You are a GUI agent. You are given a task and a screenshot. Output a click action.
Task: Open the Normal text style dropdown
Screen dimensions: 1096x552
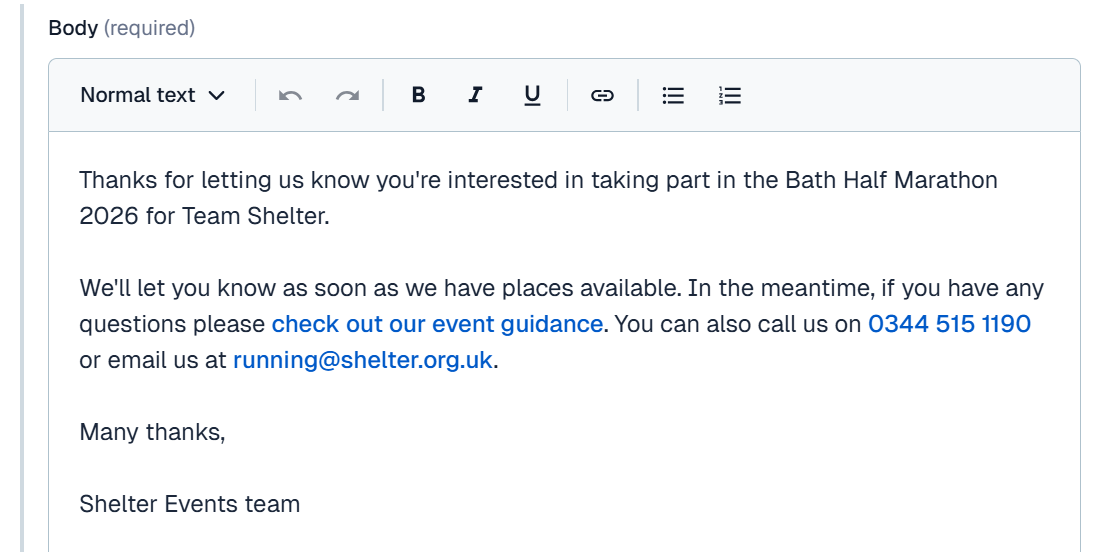pyautogui.click(x=152, y=95)
